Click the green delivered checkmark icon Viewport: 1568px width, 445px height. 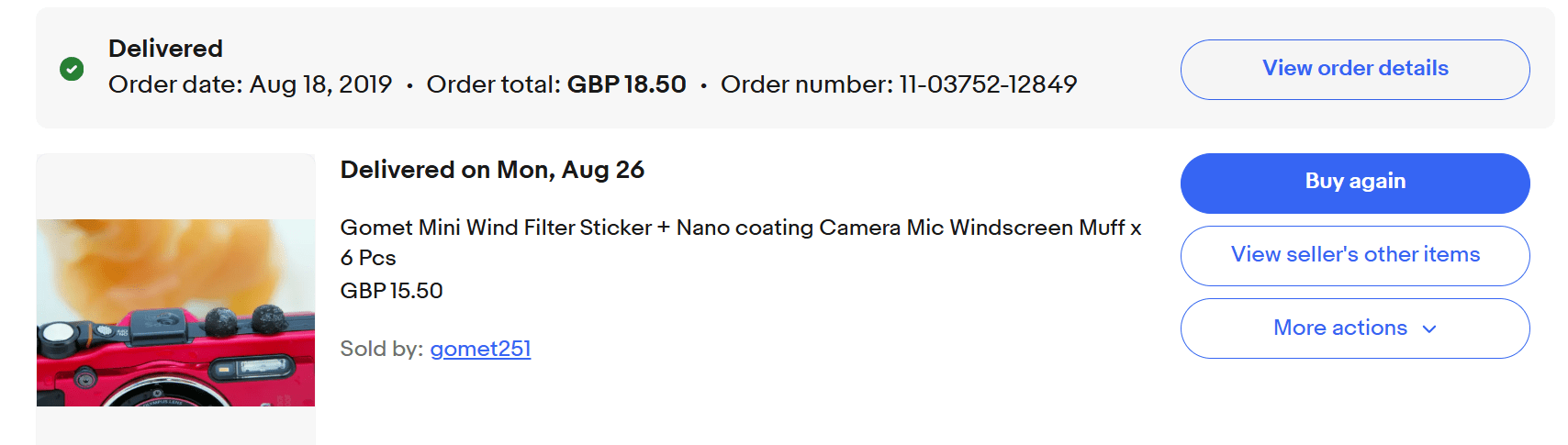click(72, 69)
